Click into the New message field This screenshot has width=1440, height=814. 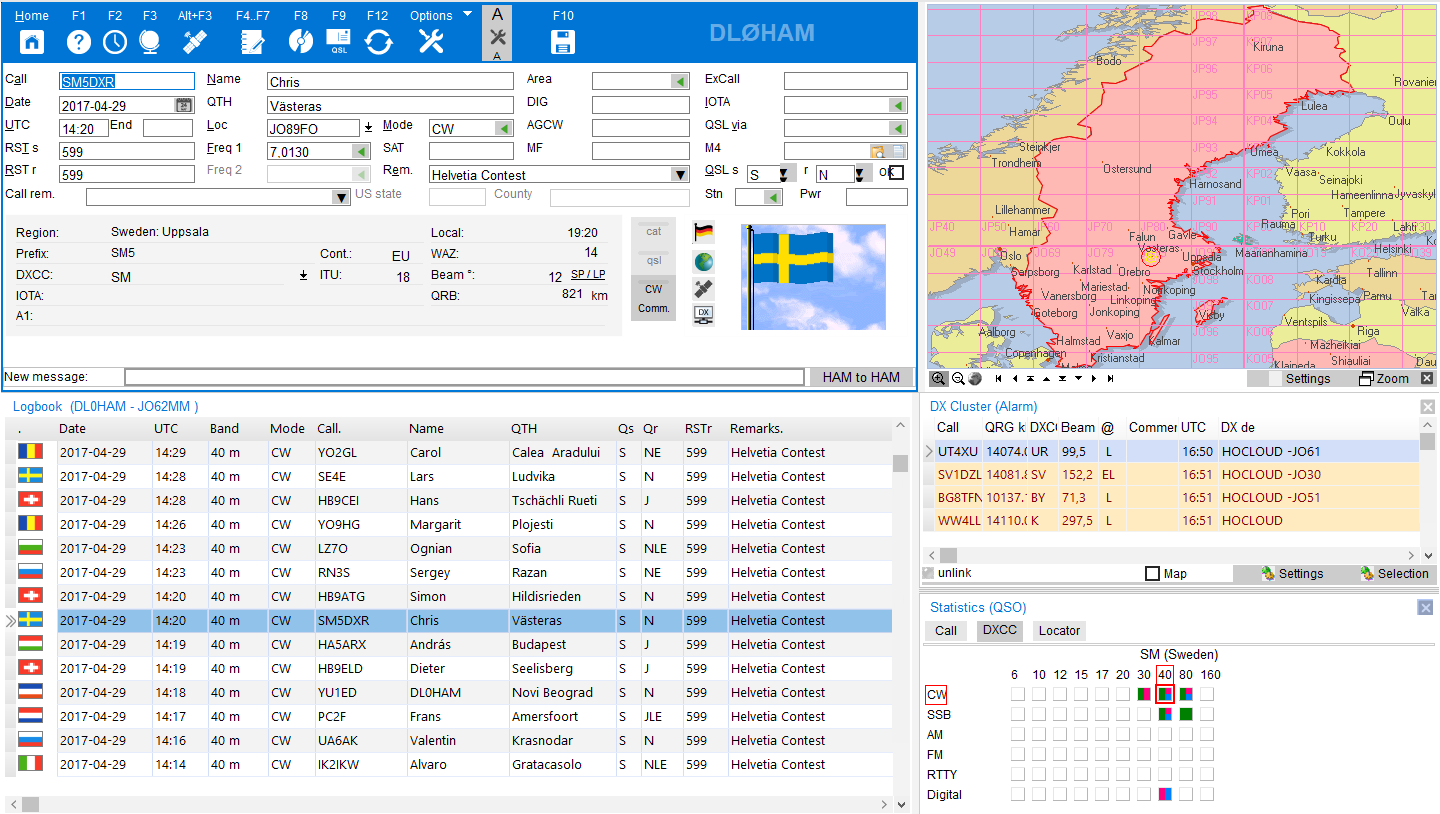[x=464, y=377]
